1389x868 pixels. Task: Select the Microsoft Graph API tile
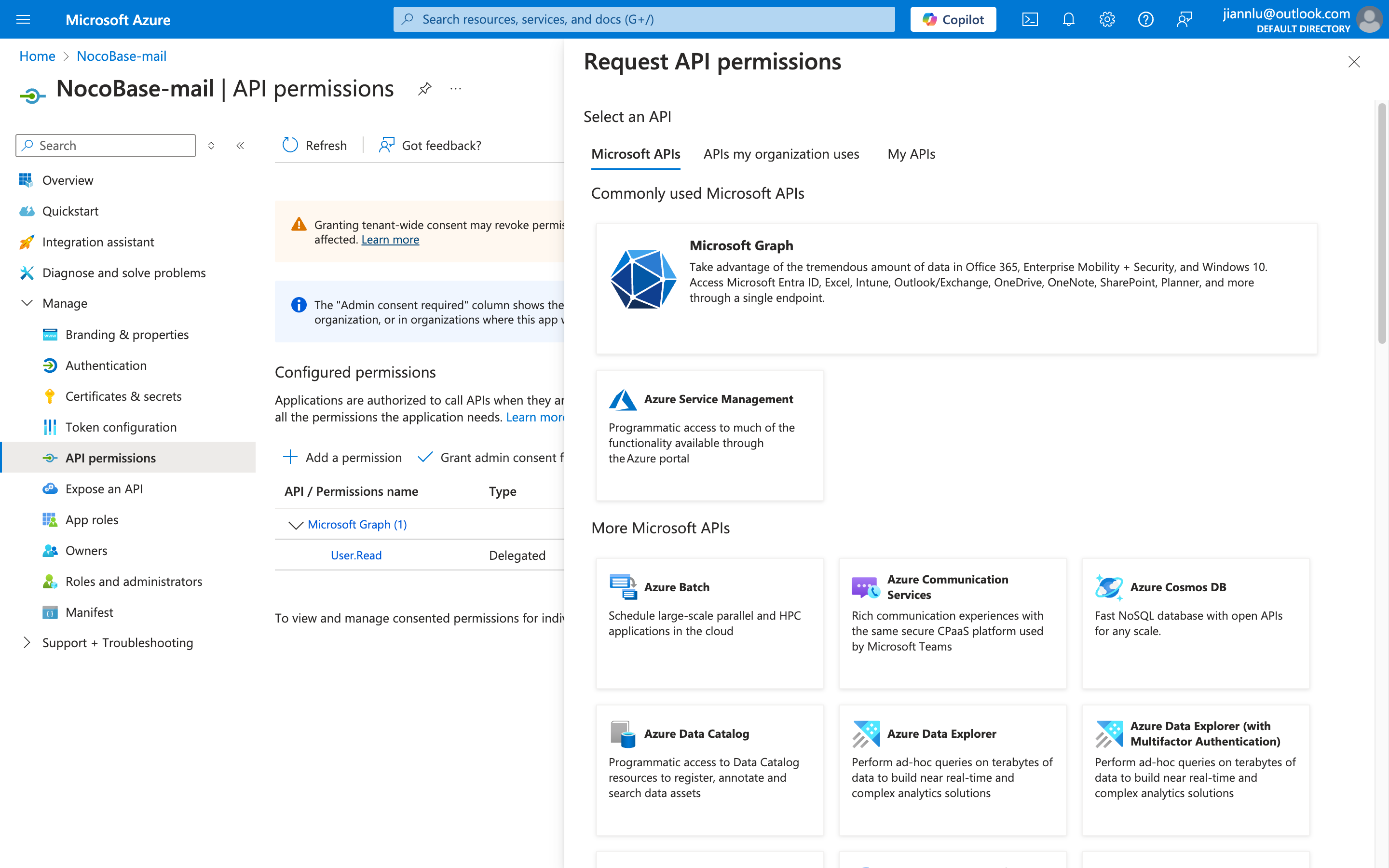pos(955,288)
